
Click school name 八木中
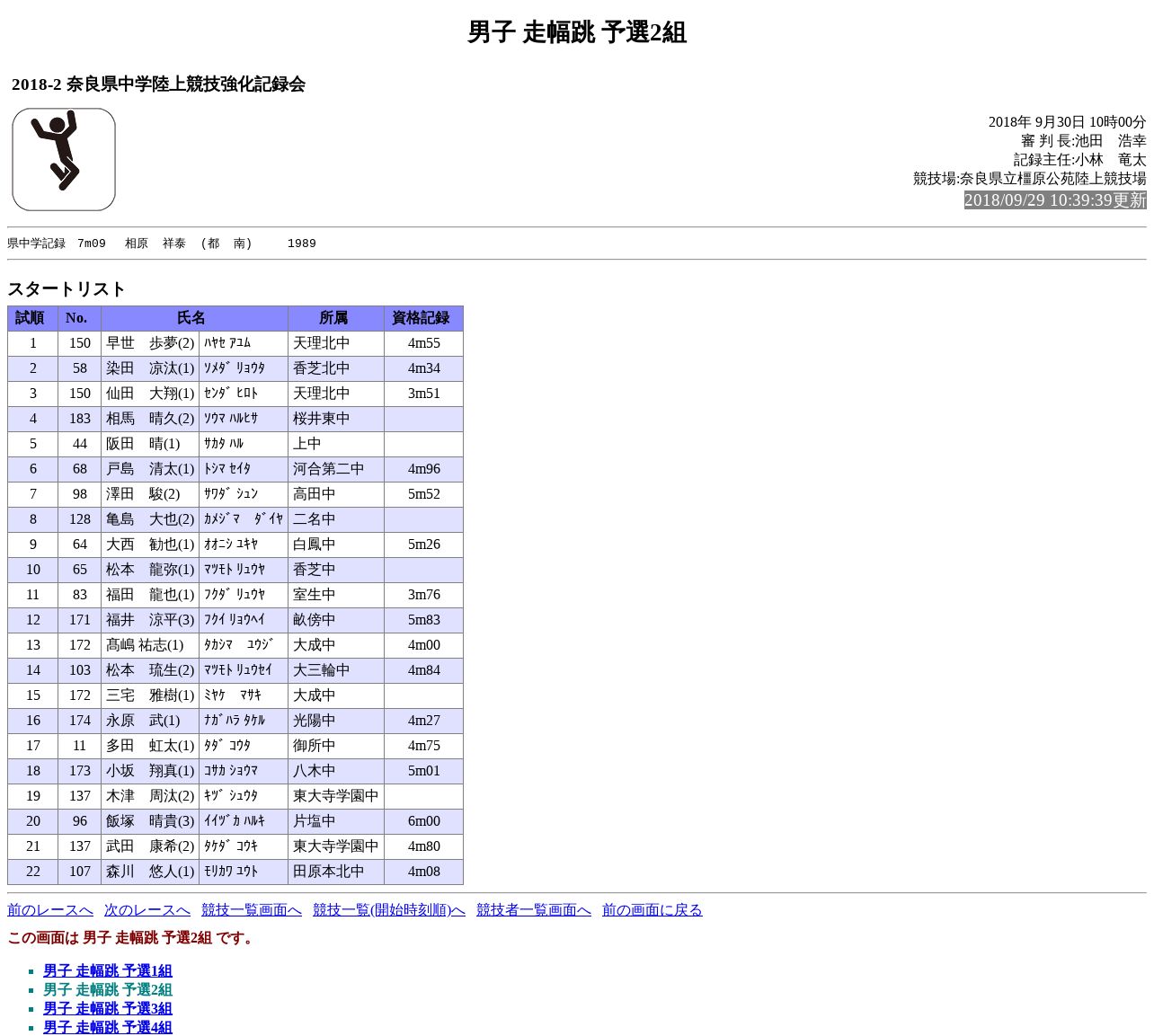click(x=315, y=771)
